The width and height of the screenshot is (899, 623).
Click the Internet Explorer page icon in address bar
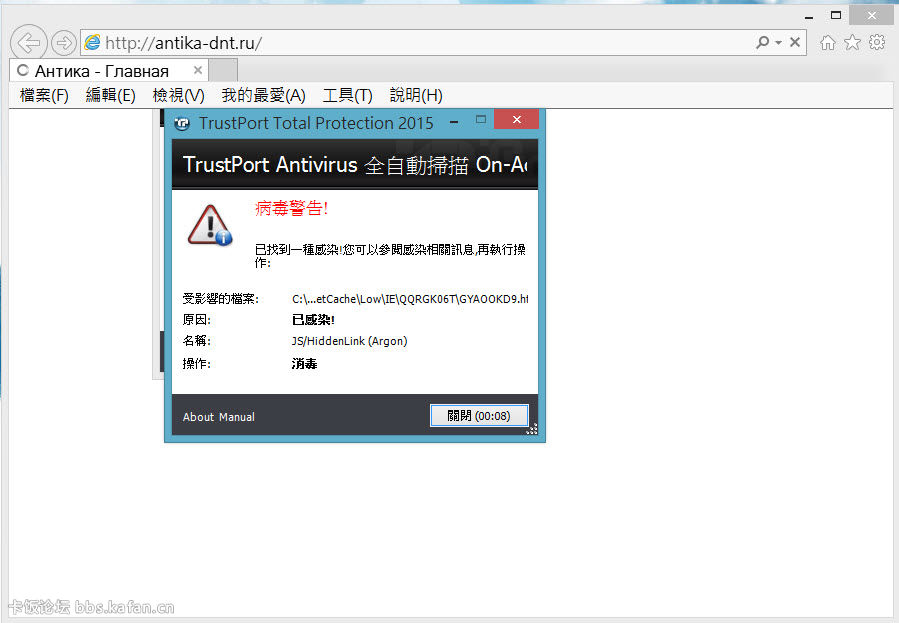pos(92,42)
